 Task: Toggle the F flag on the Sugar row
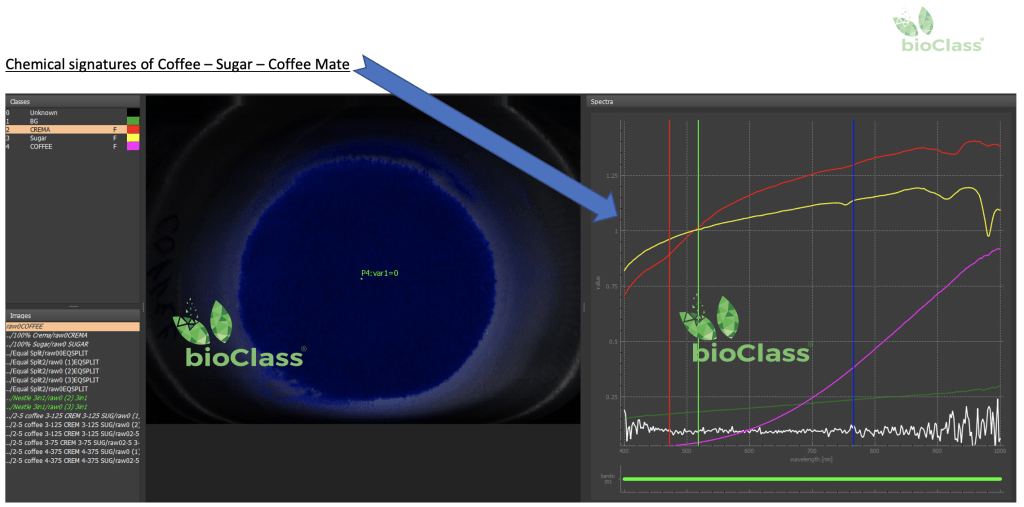[x=114, y=138]
